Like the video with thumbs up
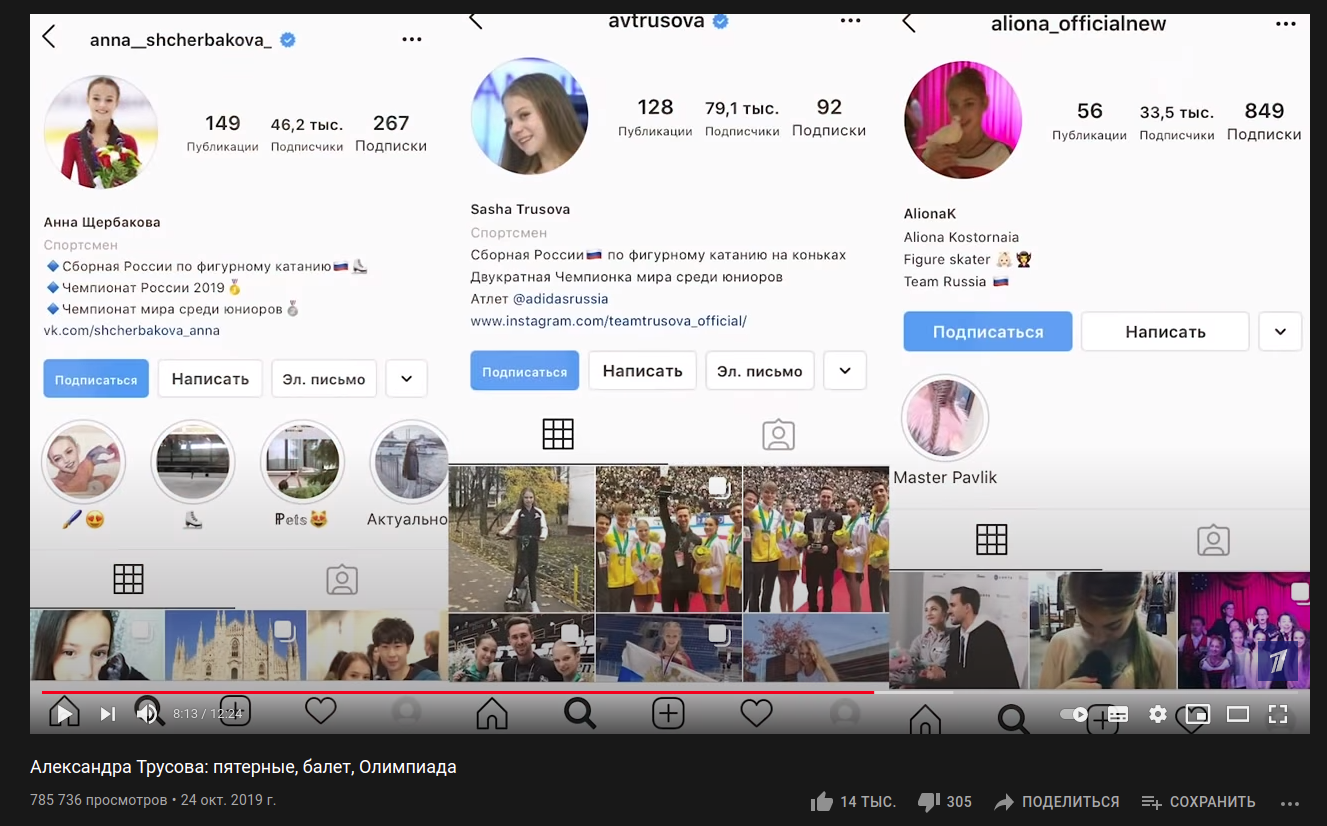 click(x=823, y=801)
